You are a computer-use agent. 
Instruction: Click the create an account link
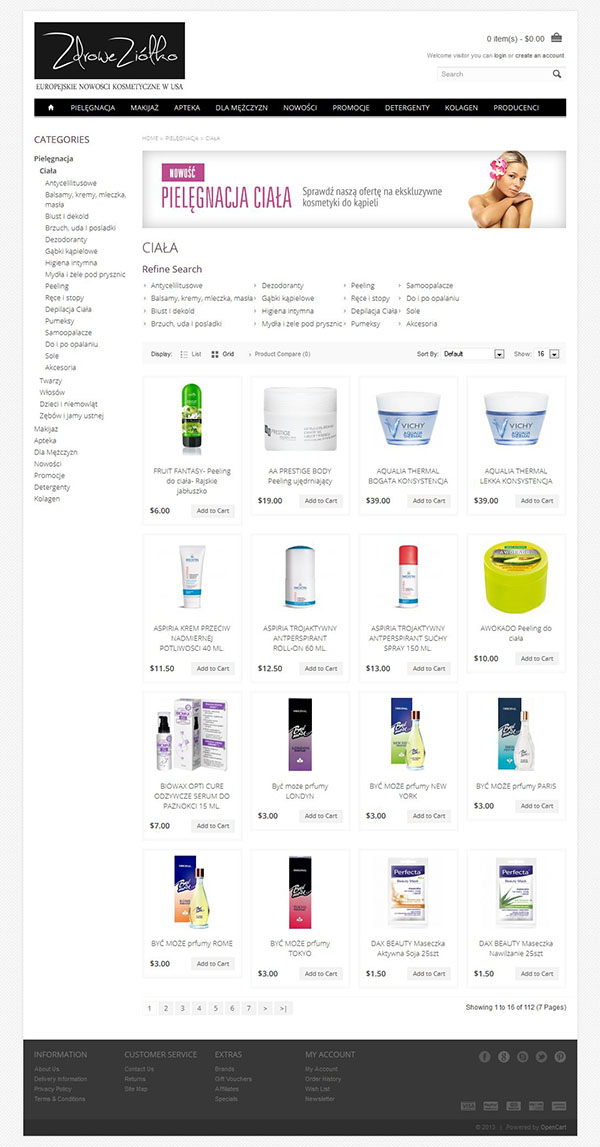point(540,56)
